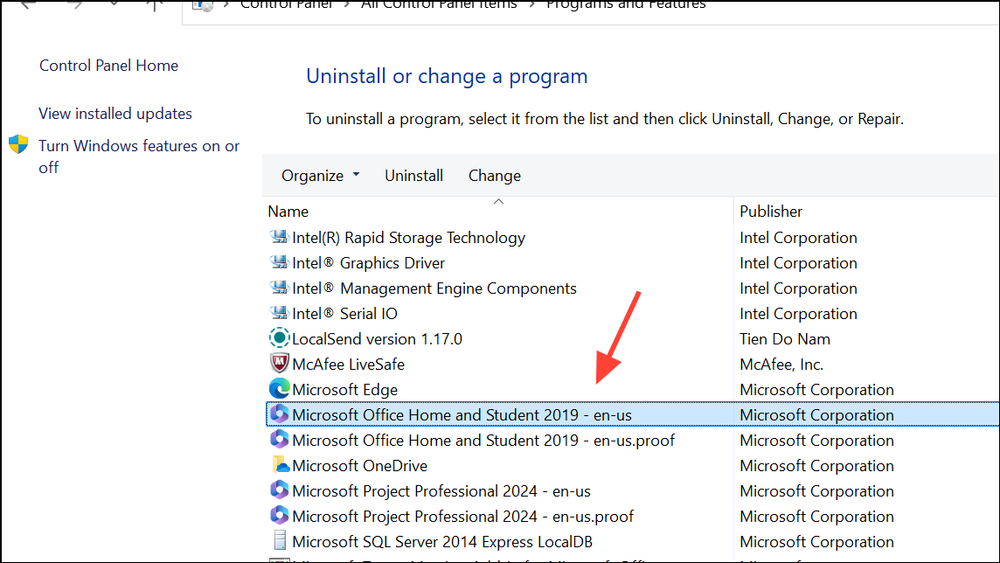This screenshot has height=563, width=1000.
Task: Click the Intel Management Engine Components icon
Action: [x=279, y=288]
